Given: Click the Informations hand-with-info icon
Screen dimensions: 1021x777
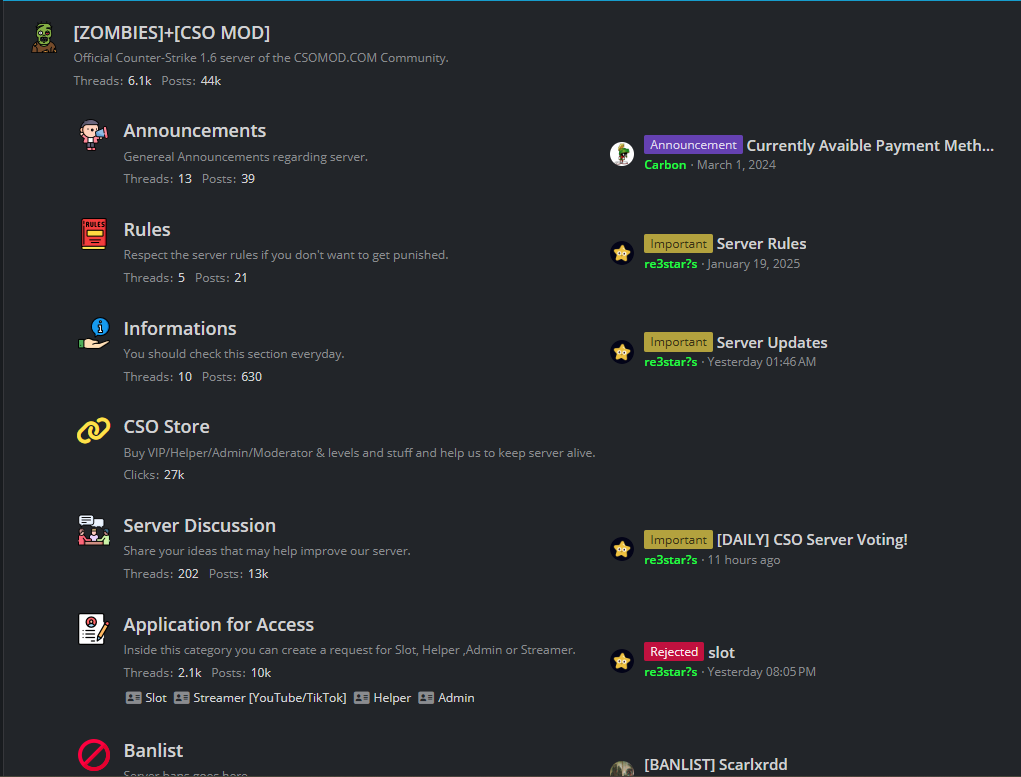Looking at the screenshot, I should click(x=93, y=333).
